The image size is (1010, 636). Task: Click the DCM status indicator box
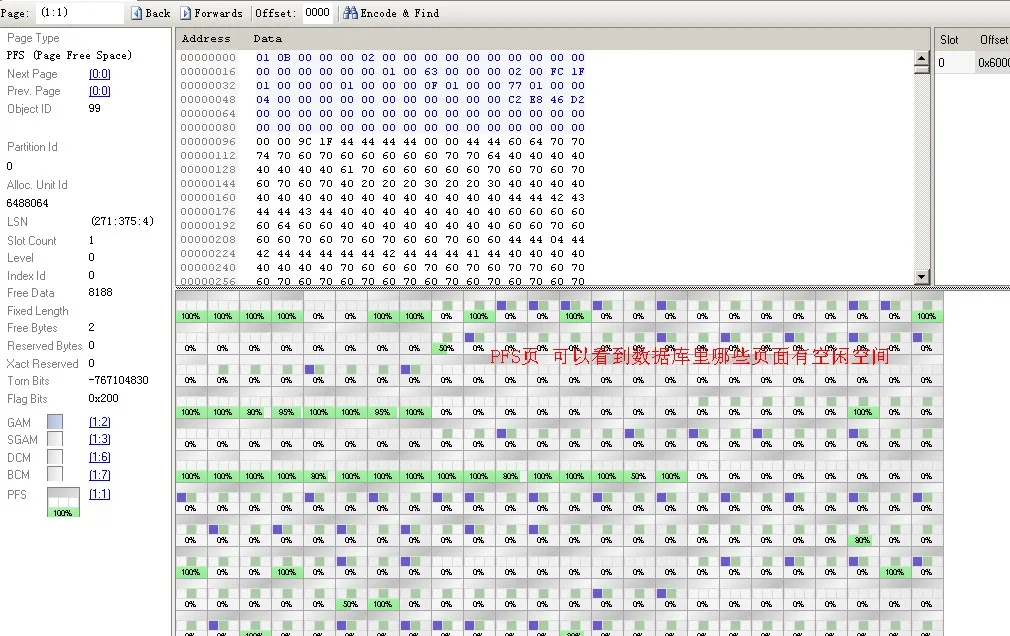click(55, 457)
